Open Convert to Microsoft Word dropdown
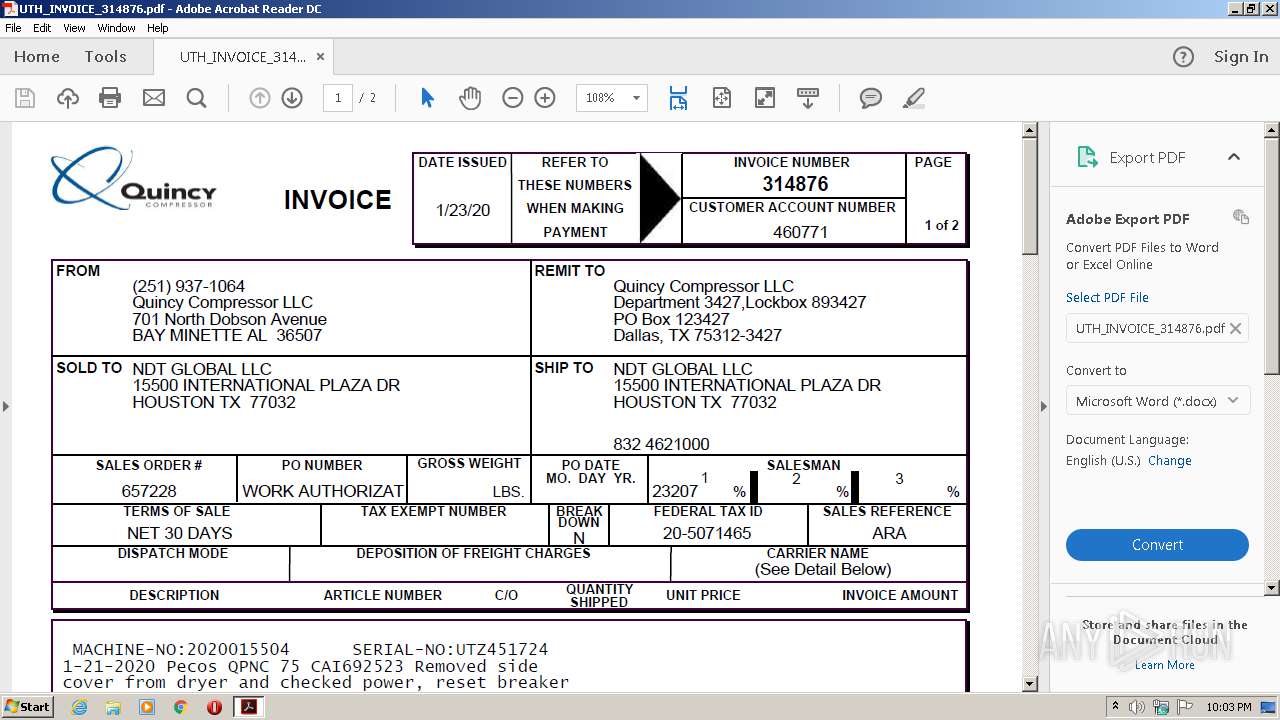The height and width of the screenshot is (720, 1280). 1157,401
